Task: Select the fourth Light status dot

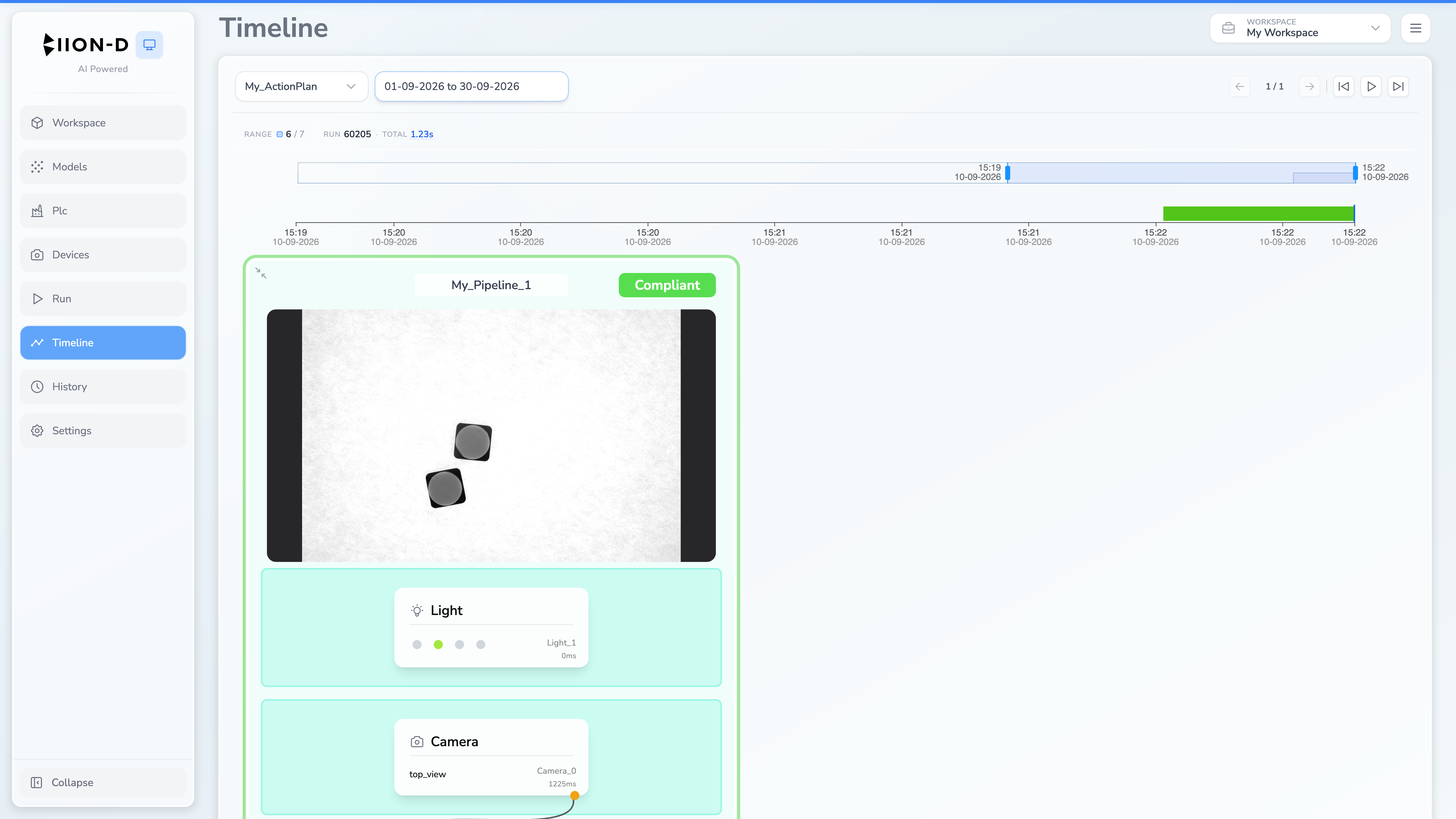Action: (x=481, y=644)
